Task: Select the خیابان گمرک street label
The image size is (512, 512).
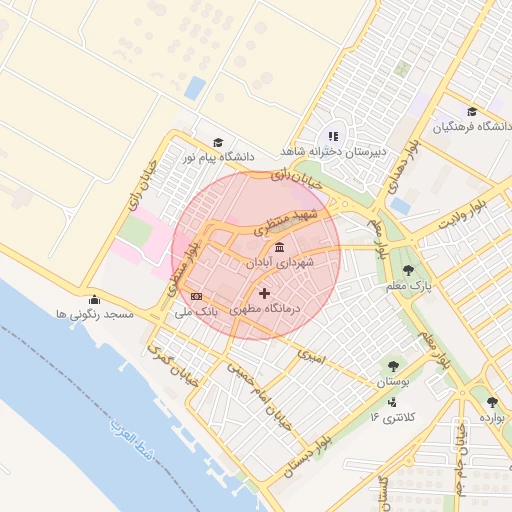Action: pos(173,366)
